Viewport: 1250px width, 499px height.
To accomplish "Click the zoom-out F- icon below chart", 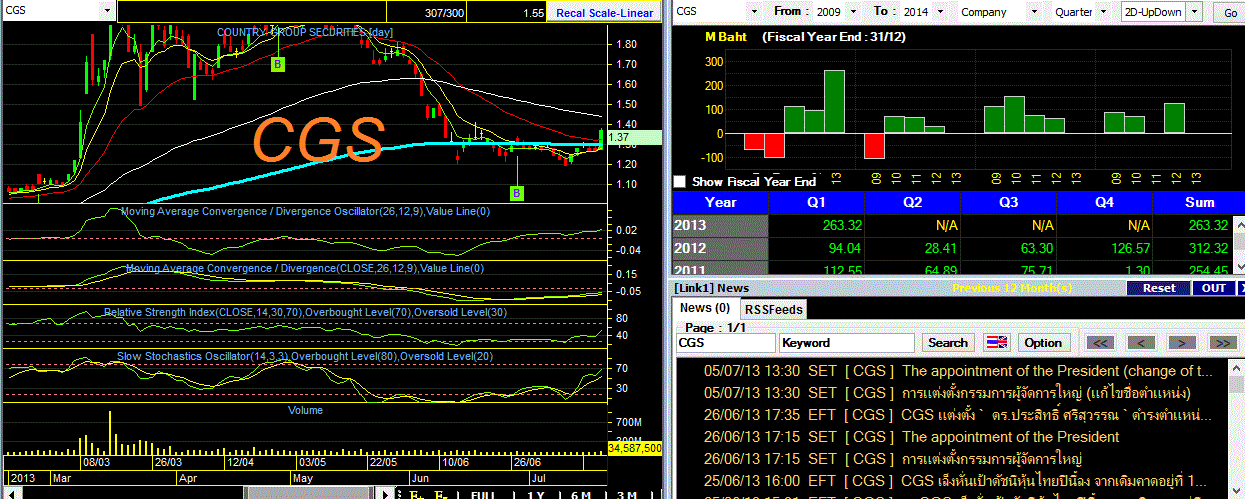I will coord(439,494).
